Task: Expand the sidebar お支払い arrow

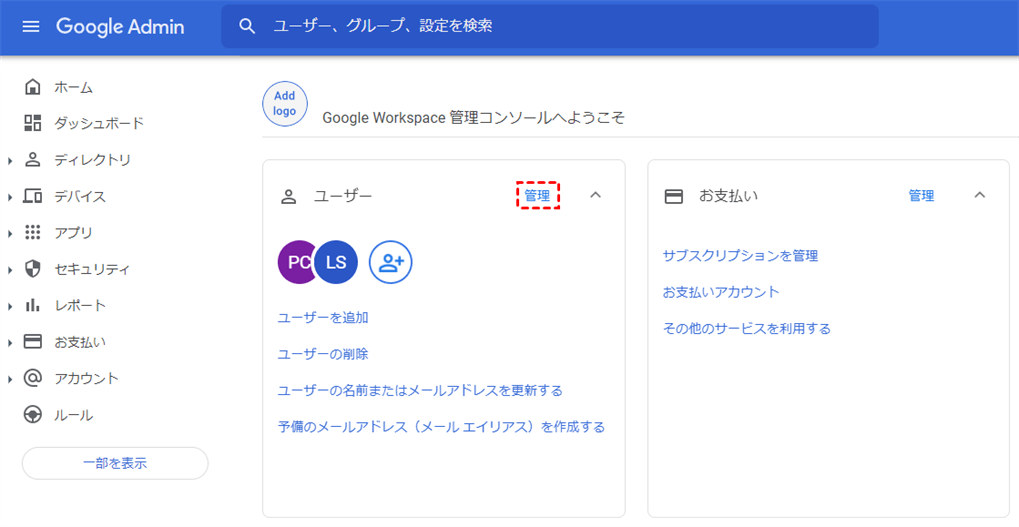Action: [x=10, y=342]
